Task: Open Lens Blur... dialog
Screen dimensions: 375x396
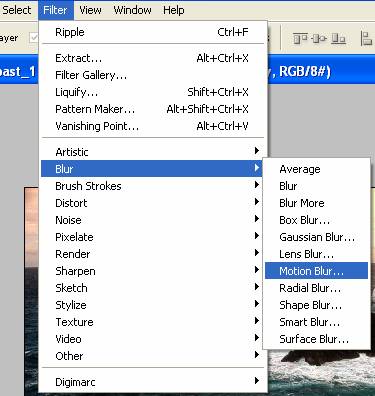Action: coord(317,254)
